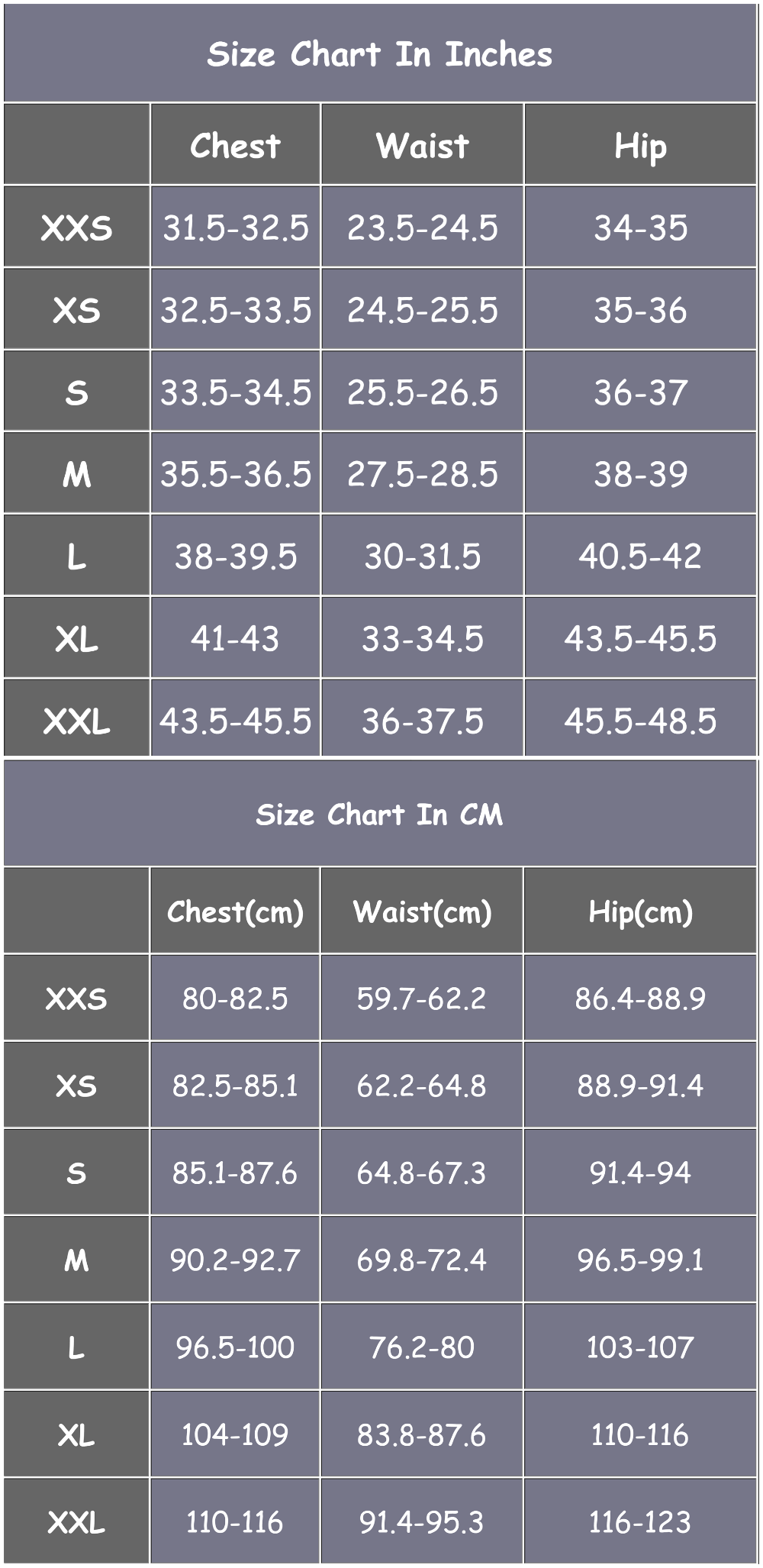Click the Waist(cm) column header
Screen dimensions: 763x1568
click(x=422, y=911)
